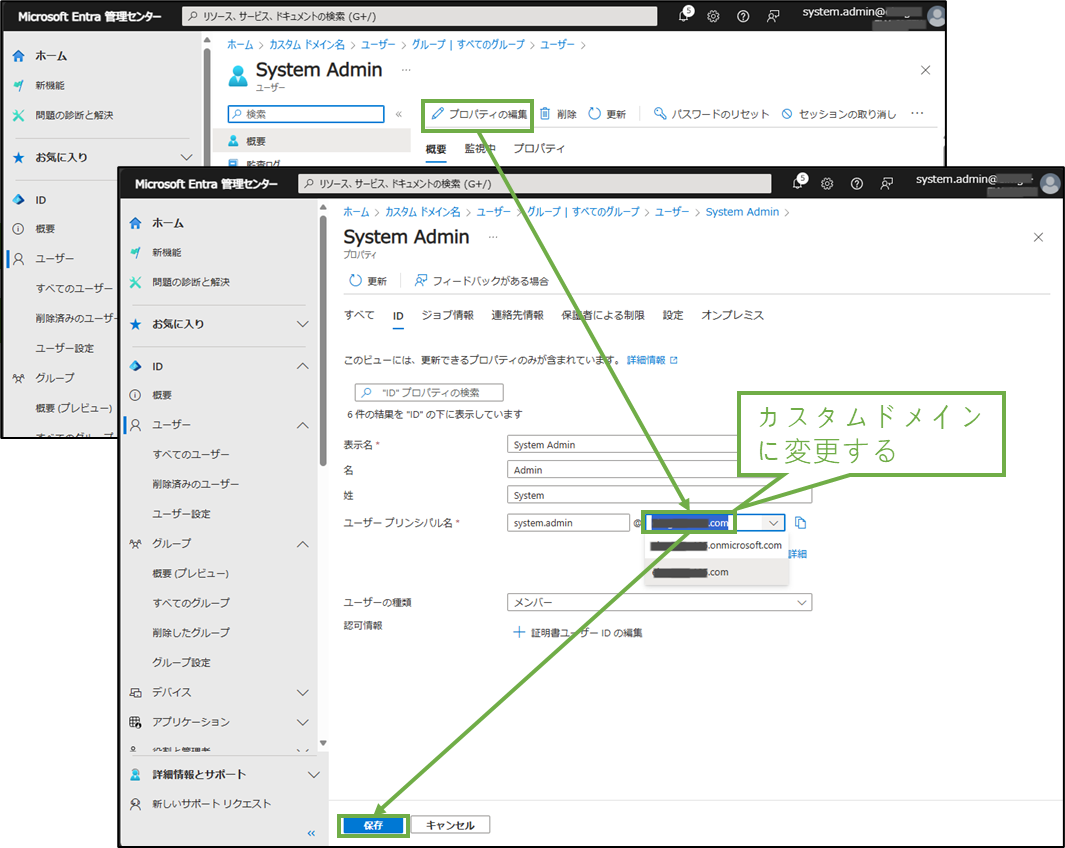Click front sidebar vertical scrollbar
The width and height of the screenshot is (1065, 848).
click(x=323, y=339)
